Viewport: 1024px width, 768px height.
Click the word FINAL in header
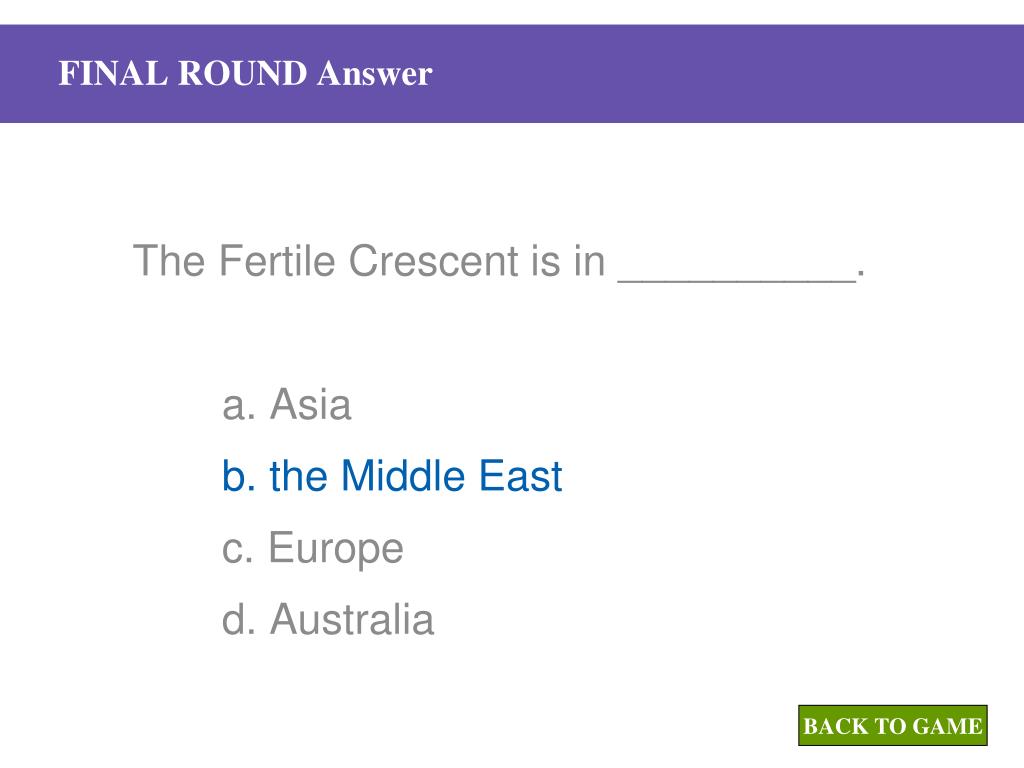click(x=113, y=73)
